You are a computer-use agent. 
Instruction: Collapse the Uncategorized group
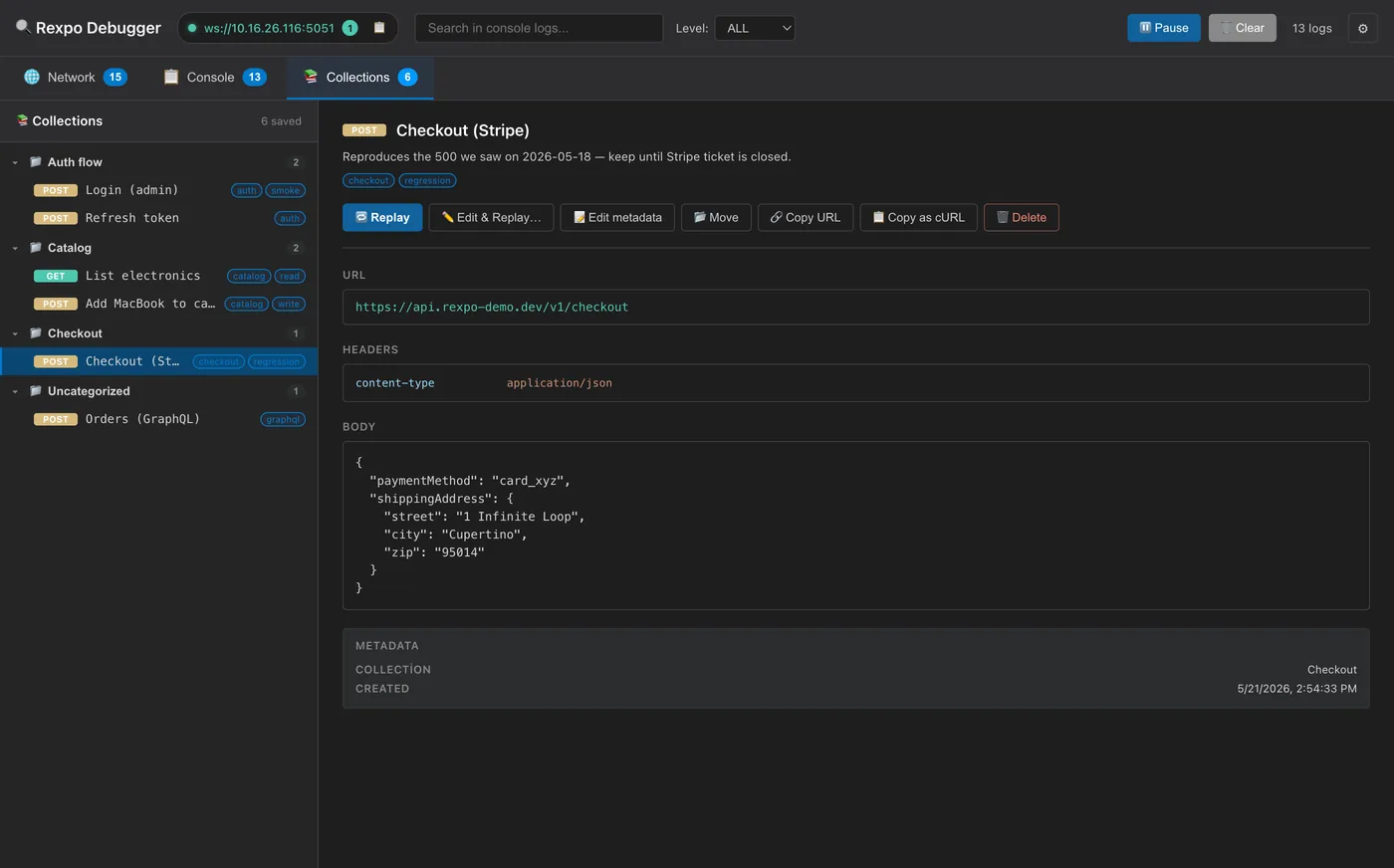tap(15, 391)
